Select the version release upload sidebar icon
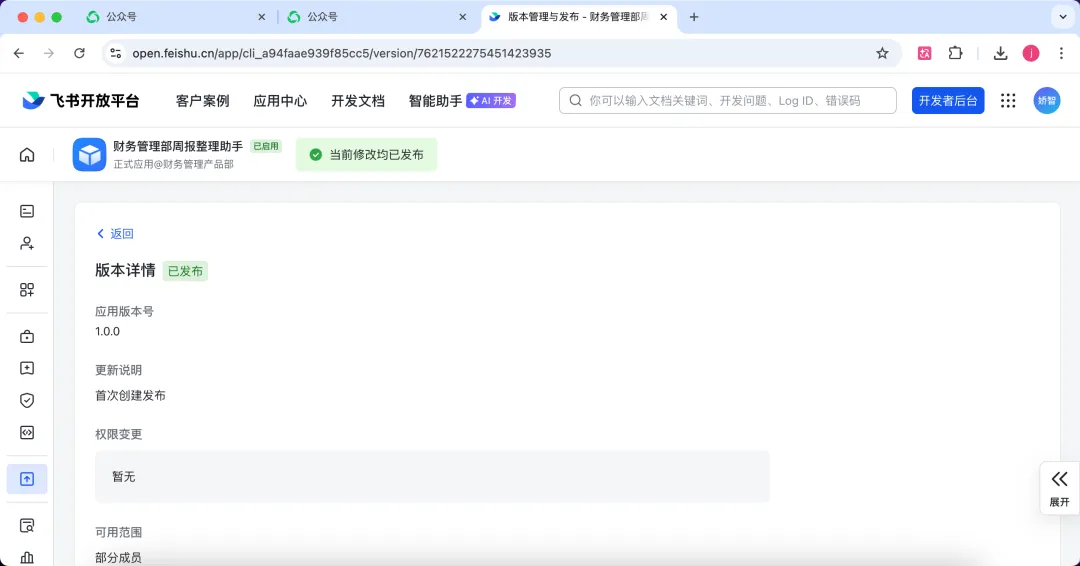The image size is (1080, 566). point(27,479)
